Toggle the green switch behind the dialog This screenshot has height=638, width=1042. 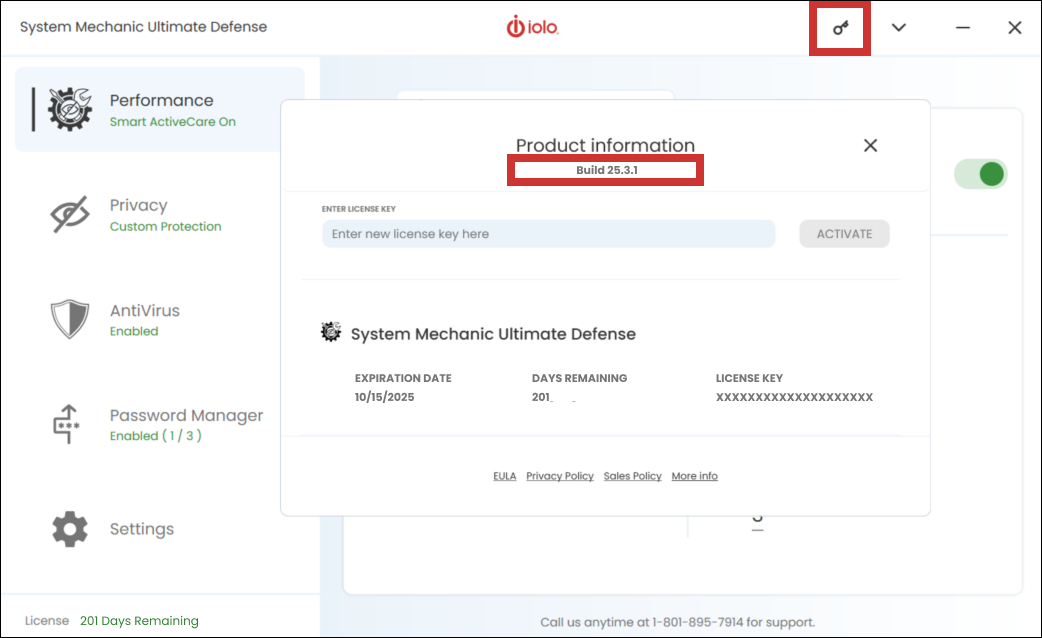pos(981,174)
